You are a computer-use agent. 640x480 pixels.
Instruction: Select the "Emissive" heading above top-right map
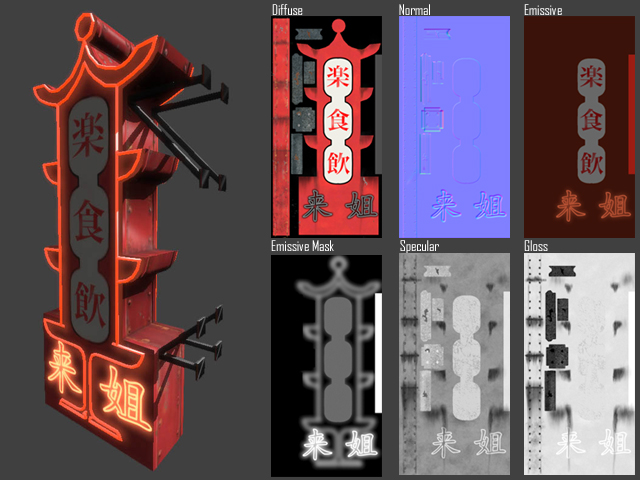click(x=544, y=10)
